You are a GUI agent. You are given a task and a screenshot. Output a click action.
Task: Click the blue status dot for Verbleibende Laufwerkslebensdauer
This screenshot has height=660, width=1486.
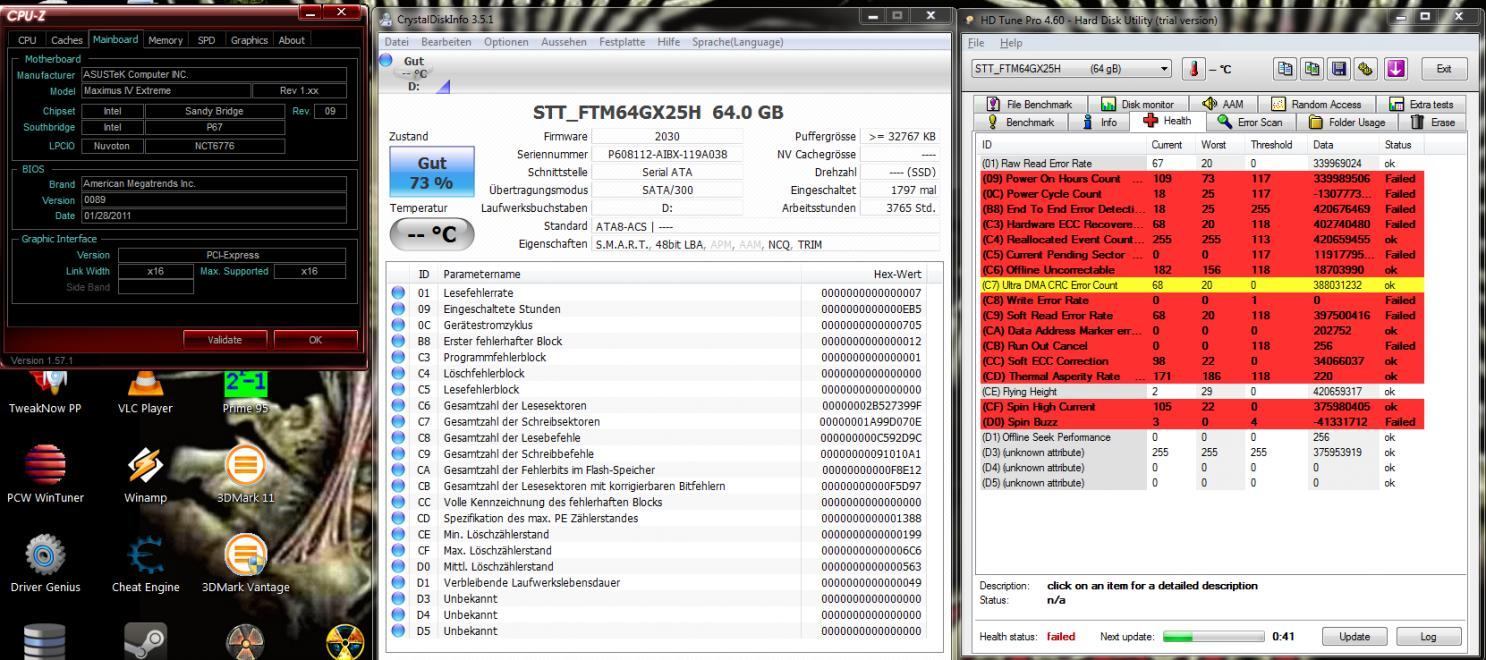pyautogui.click(x=399, y=581)
